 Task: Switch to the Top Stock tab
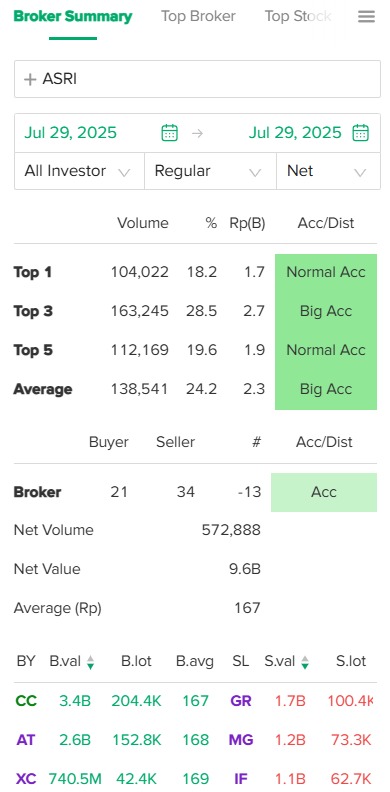click(298, 16)
